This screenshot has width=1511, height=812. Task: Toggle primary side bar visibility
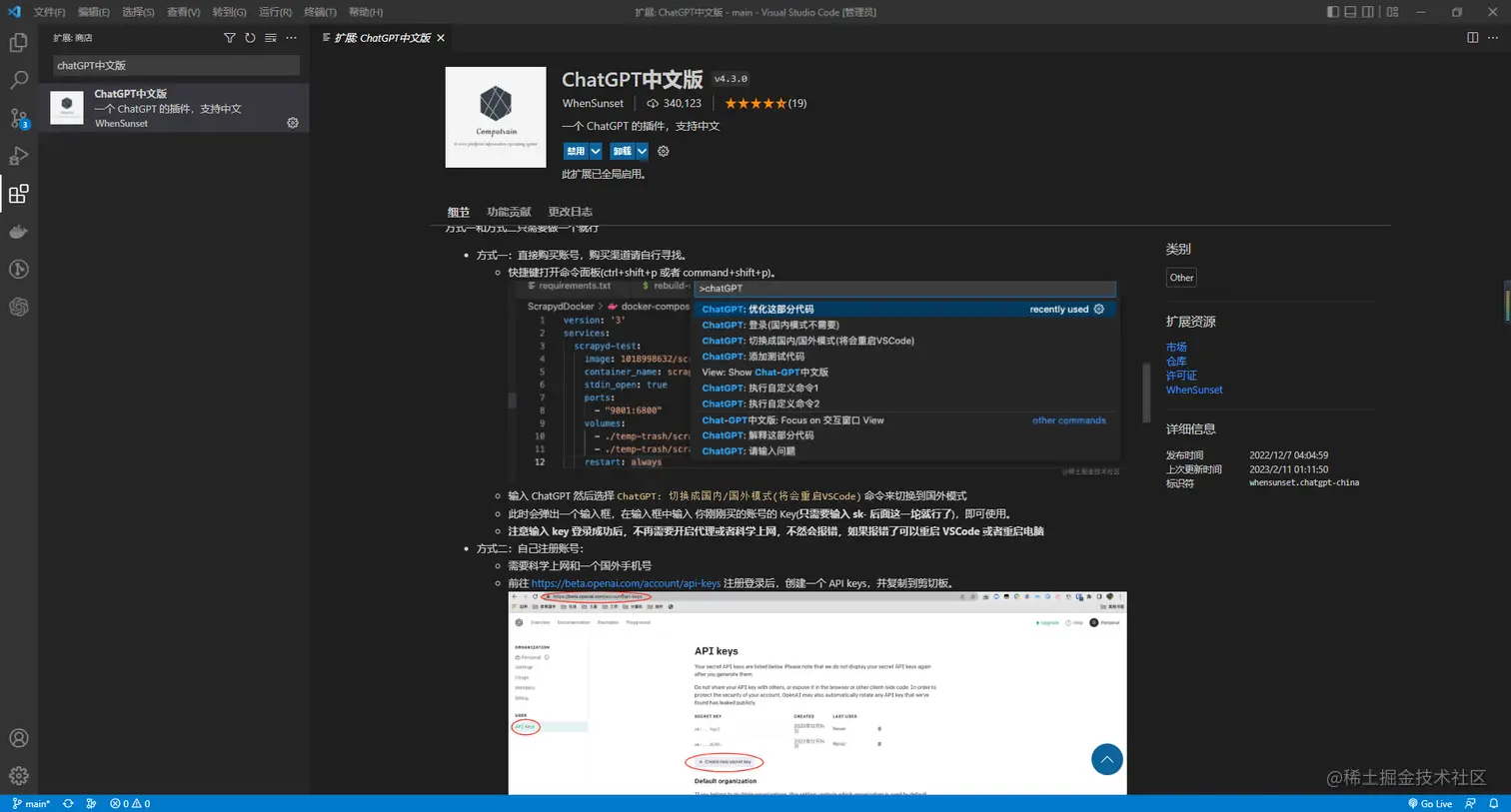coord(1333,12)
